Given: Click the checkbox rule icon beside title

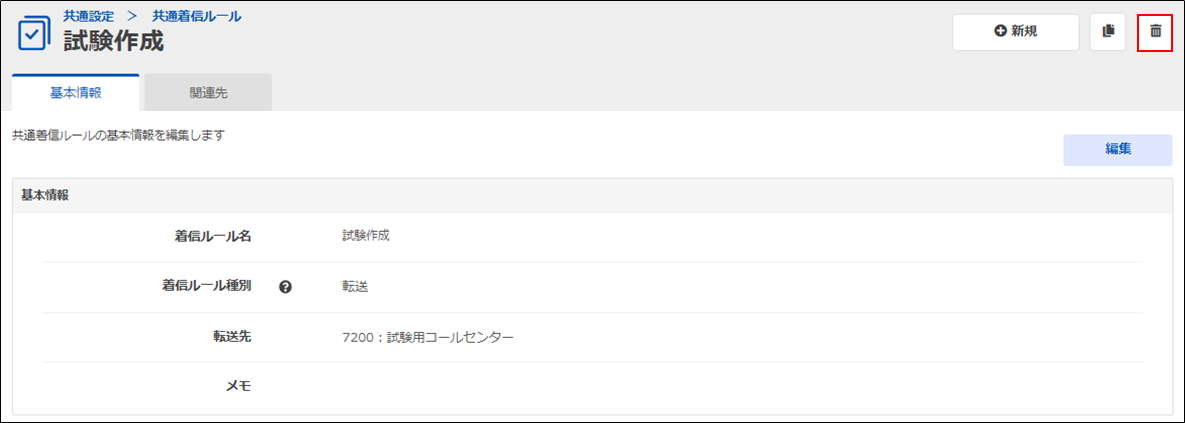Looking at the screenshot, I should click(x=34, y=33).
